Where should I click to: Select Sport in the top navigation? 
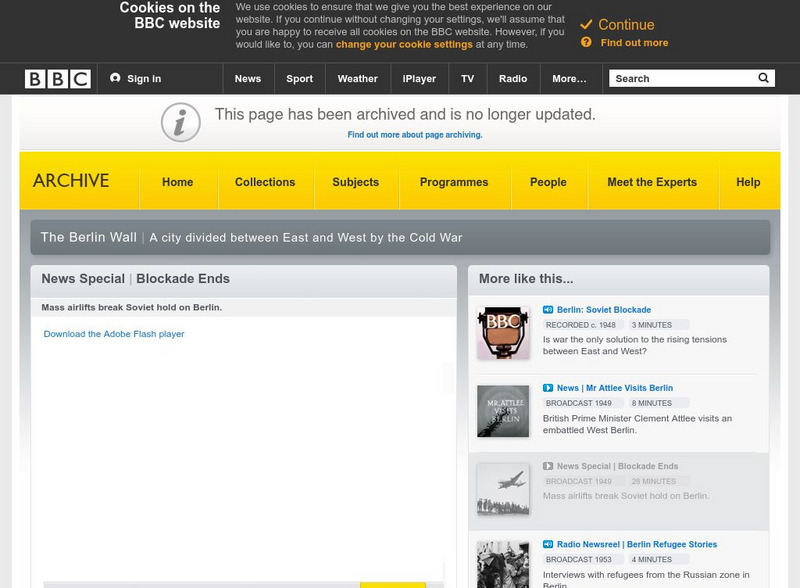point(299,76)
